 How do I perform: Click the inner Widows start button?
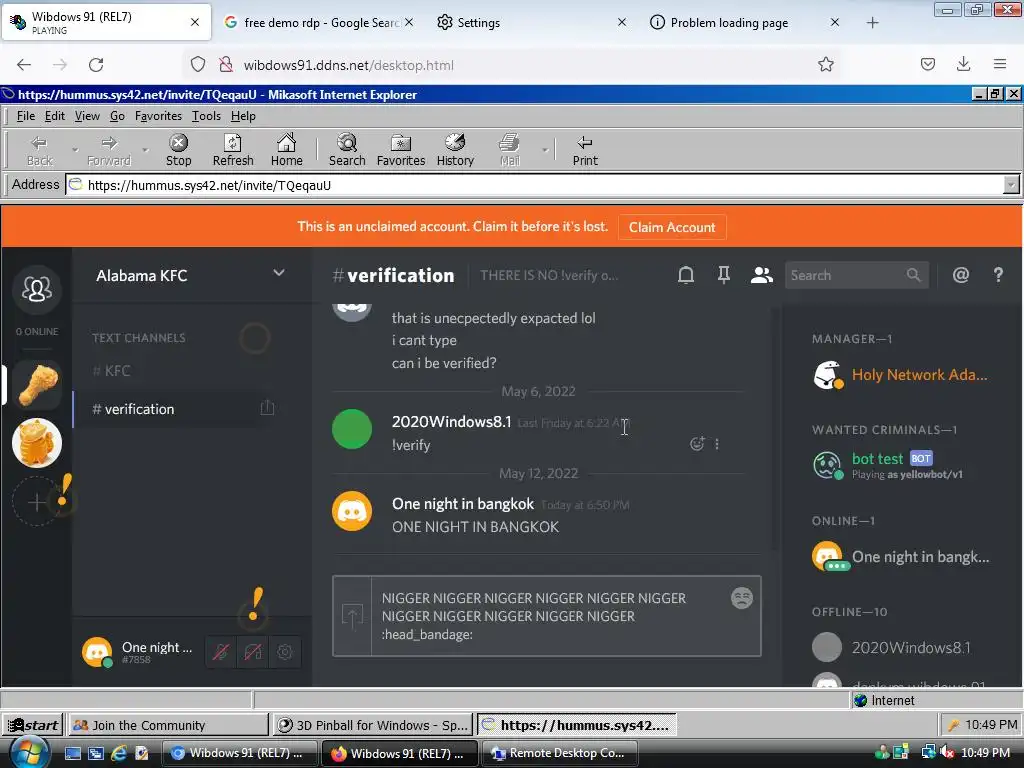point(32,725)
